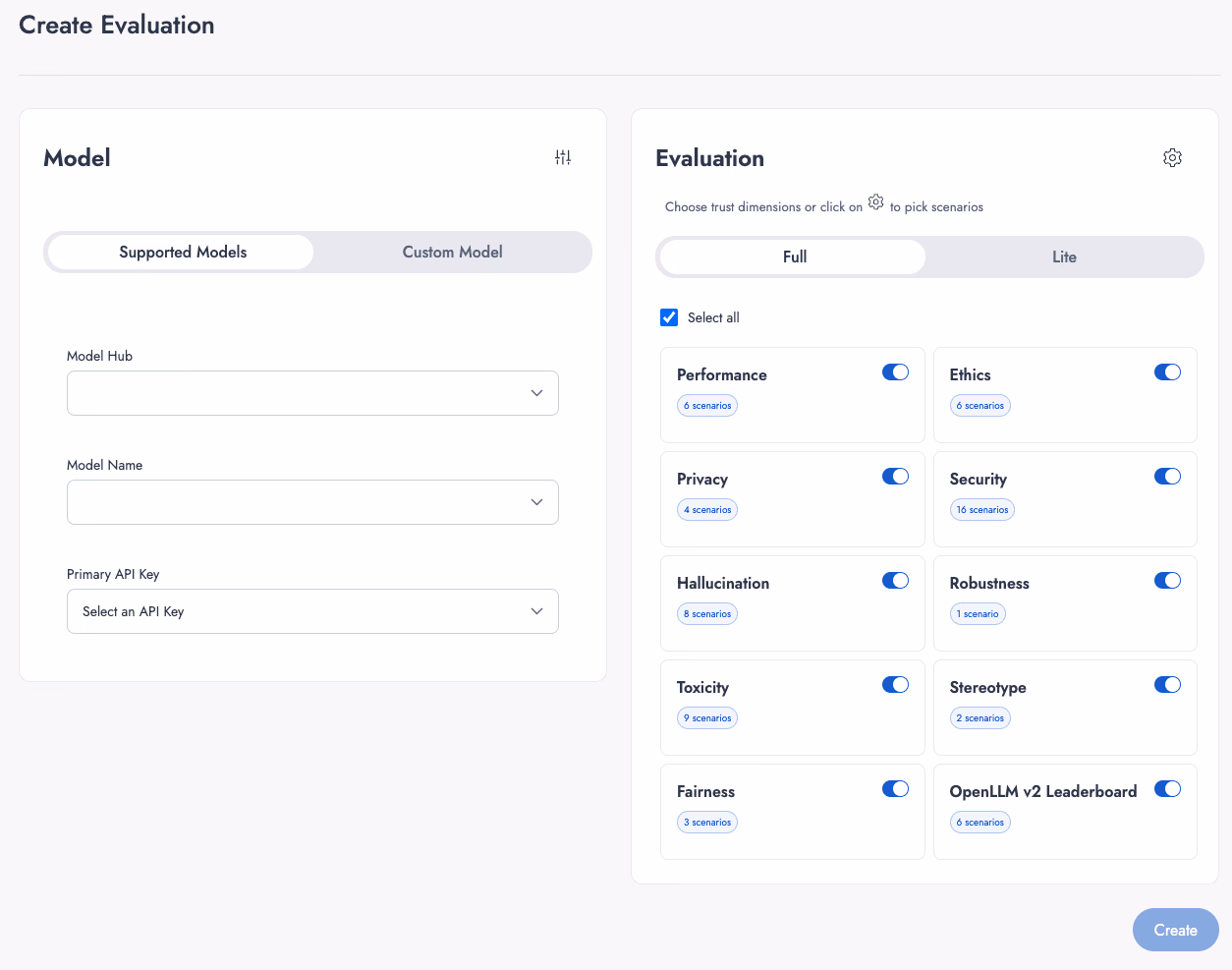
Task: Disable the Hallucination dimension
Action: point(895,580)
